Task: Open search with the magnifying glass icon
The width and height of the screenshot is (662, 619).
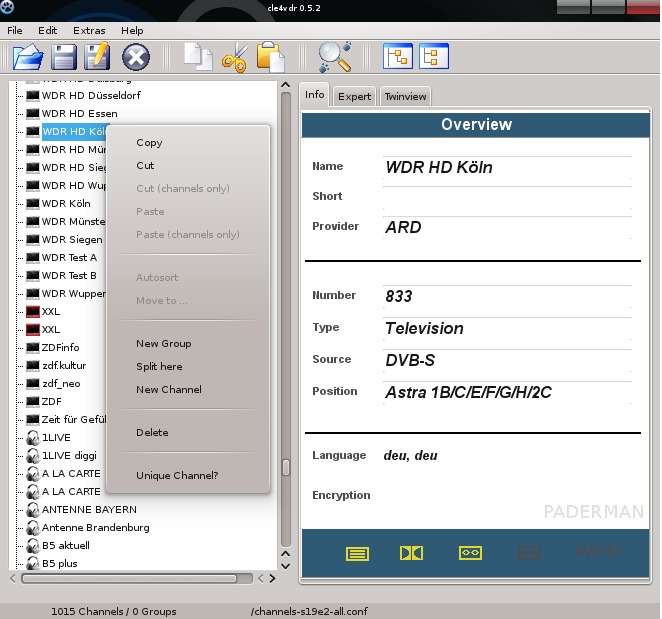Action: 333,57
